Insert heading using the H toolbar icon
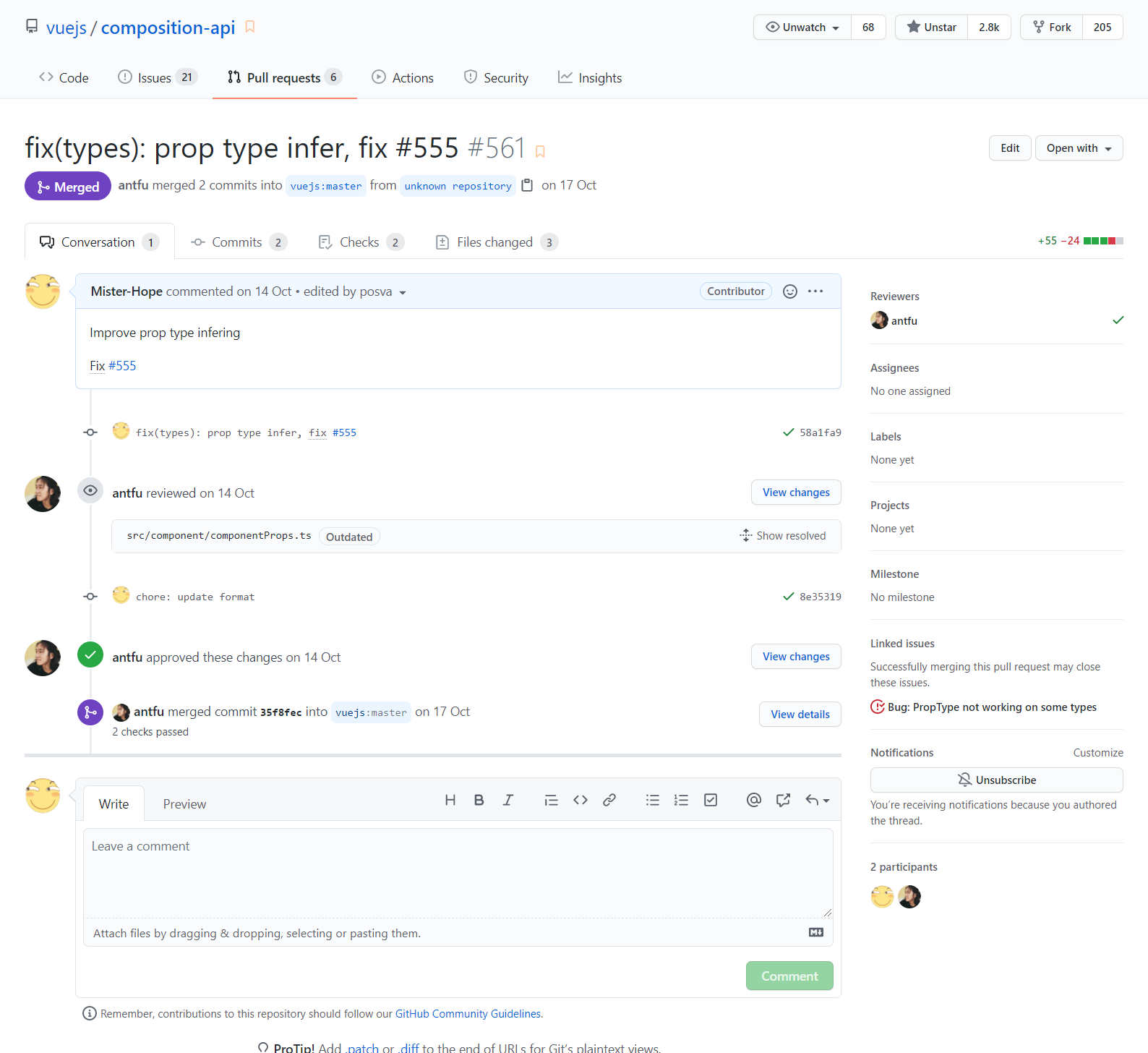Viewport: 1148px width, 1053px height. 450,800
